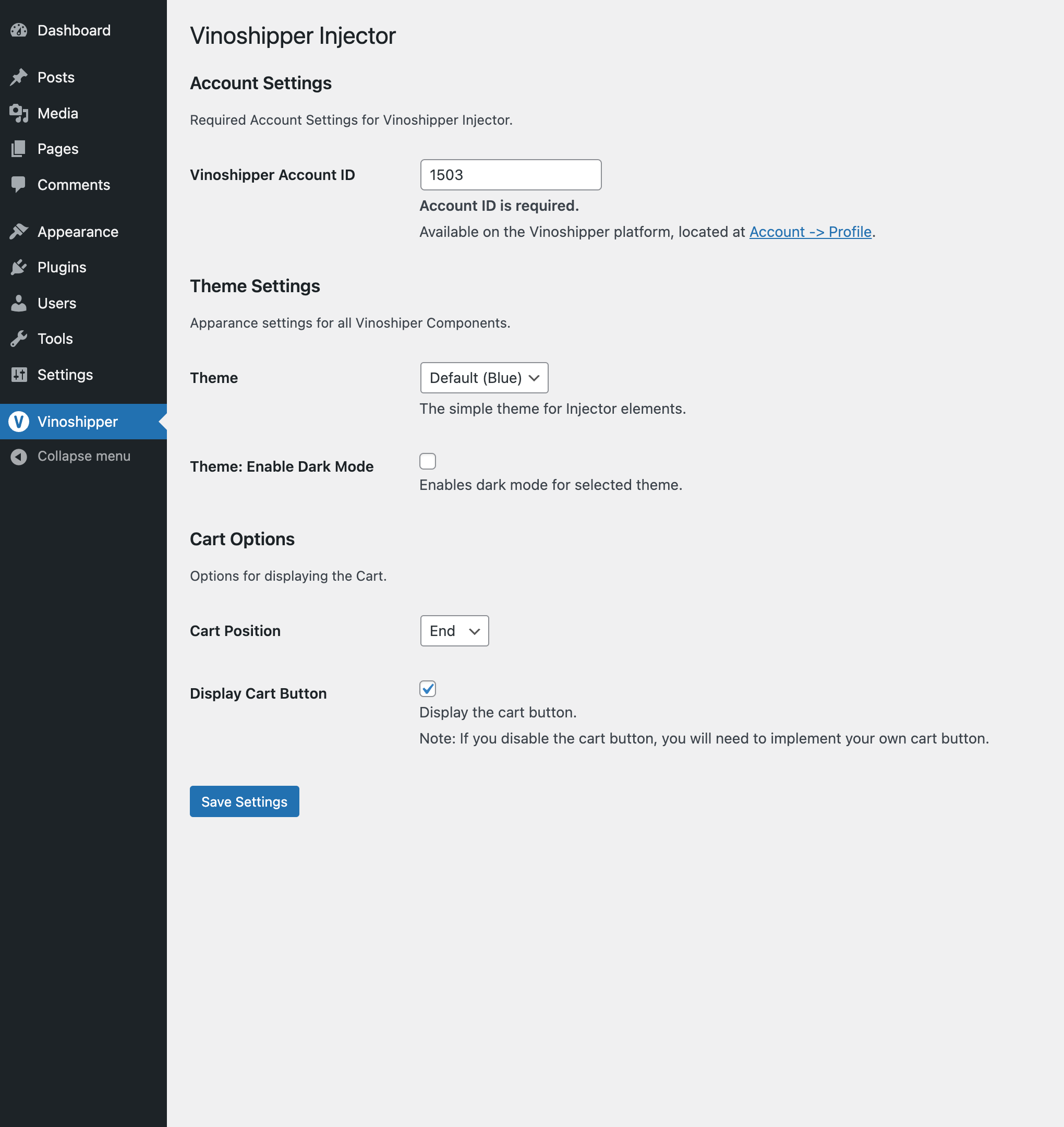
Task: Click the Theme field label
Action: tap(214, 378)
